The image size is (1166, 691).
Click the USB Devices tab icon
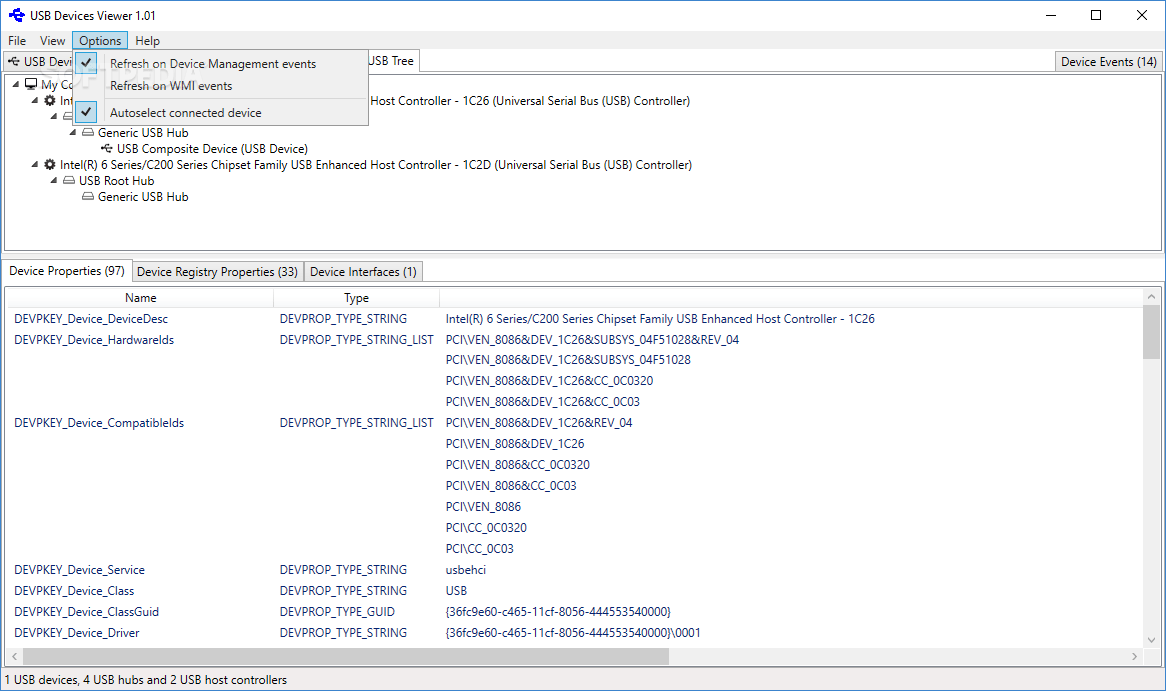[x=13, y=61]
